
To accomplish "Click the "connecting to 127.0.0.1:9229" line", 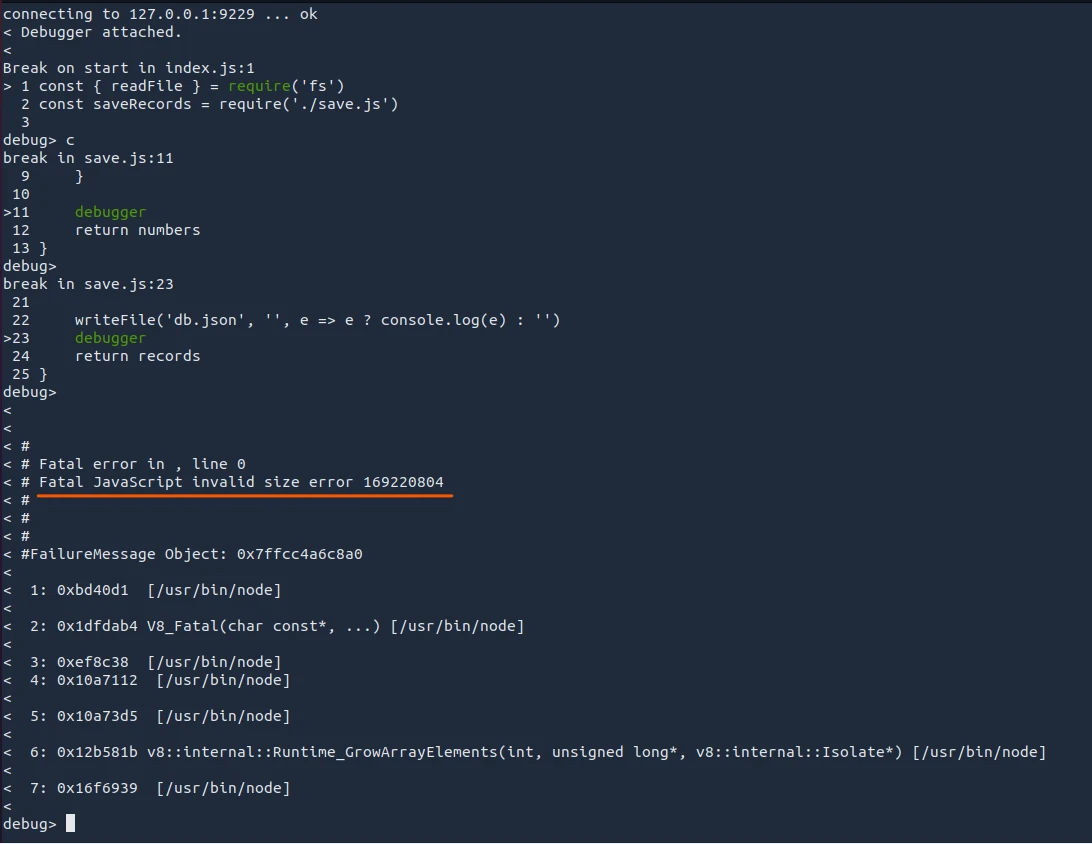I will coord(160,14).
